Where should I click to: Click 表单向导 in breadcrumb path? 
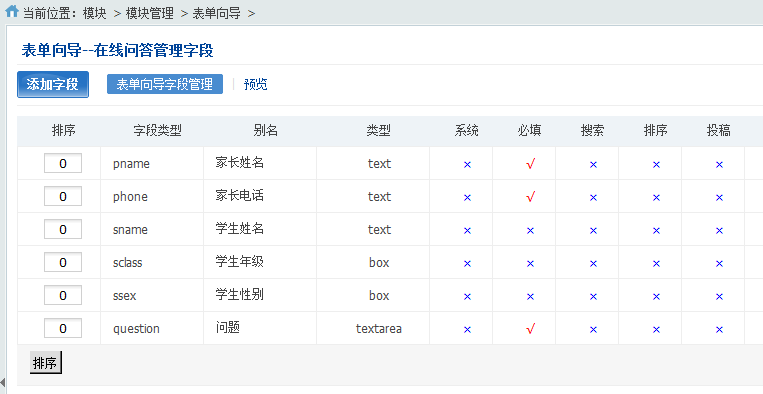pos(217,13)
